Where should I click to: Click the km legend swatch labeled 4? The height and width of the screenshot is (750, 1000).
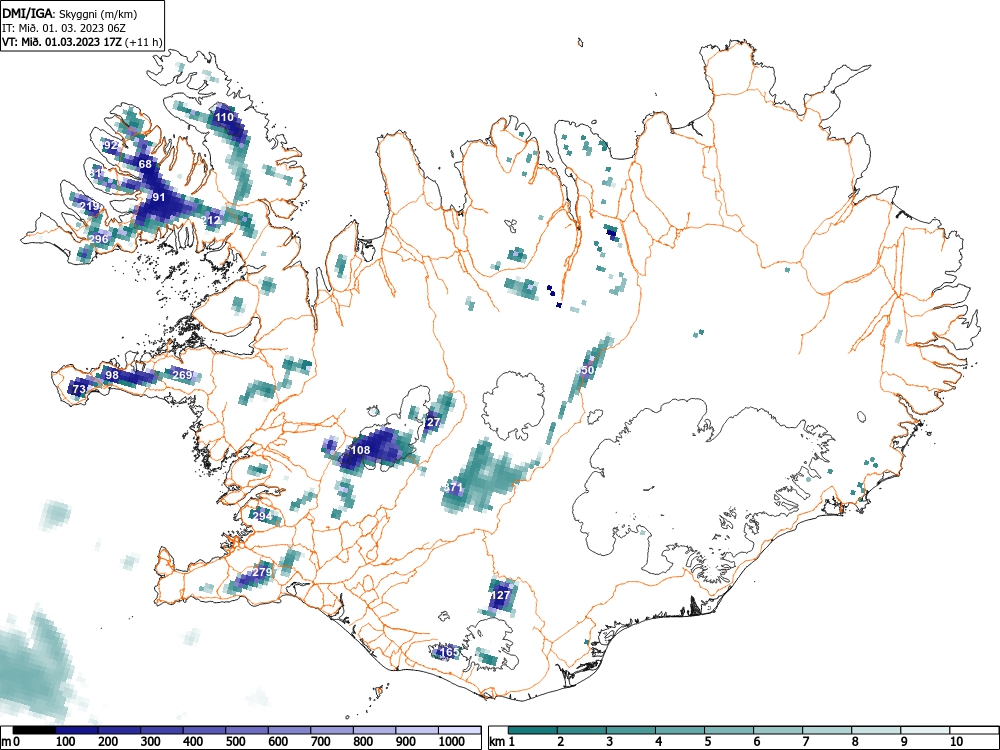click(680, 730)
